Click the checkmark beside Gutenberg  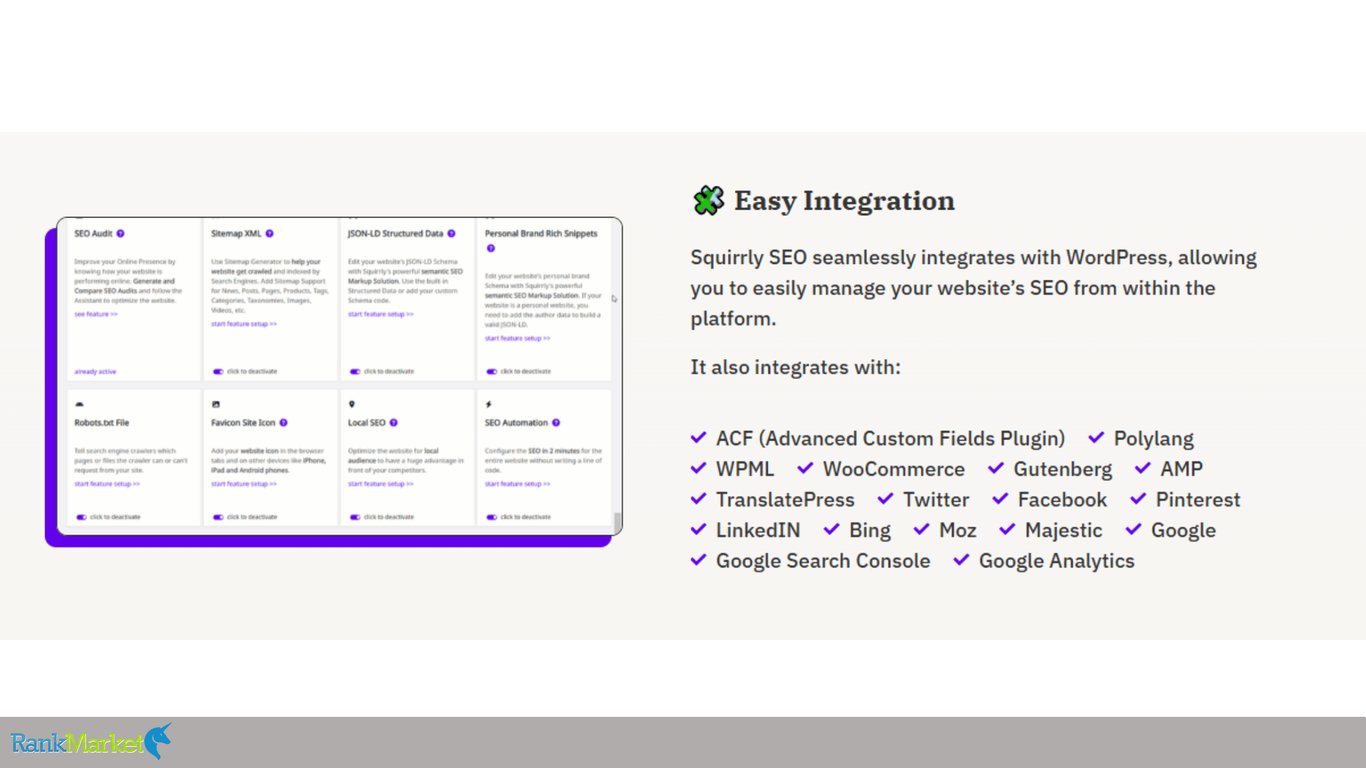[x=996, y=469]
